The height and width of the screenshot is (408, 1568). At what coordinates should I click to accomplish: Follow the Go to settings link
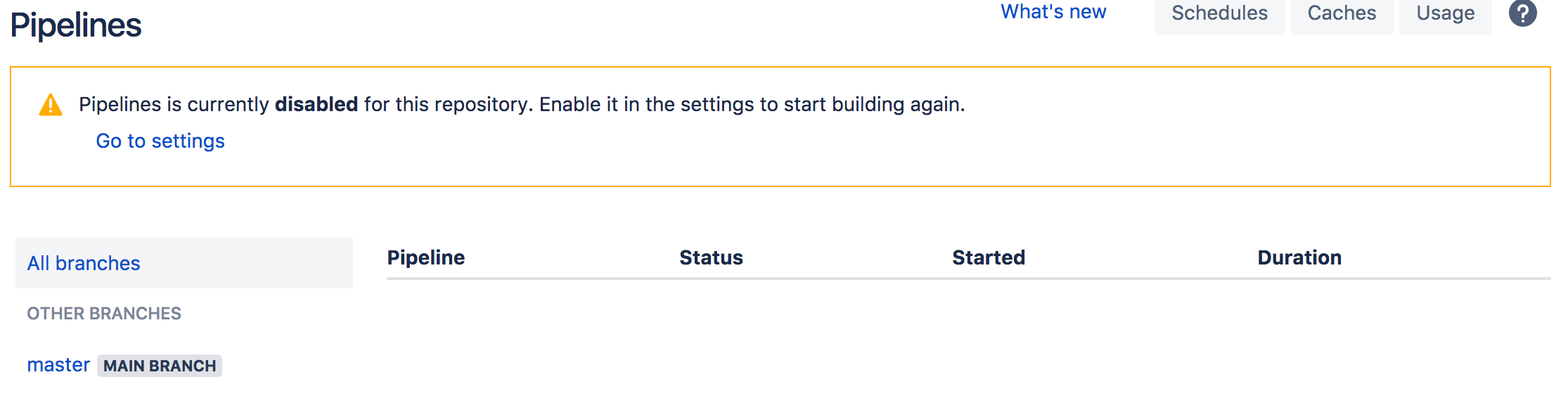[160, 141]
